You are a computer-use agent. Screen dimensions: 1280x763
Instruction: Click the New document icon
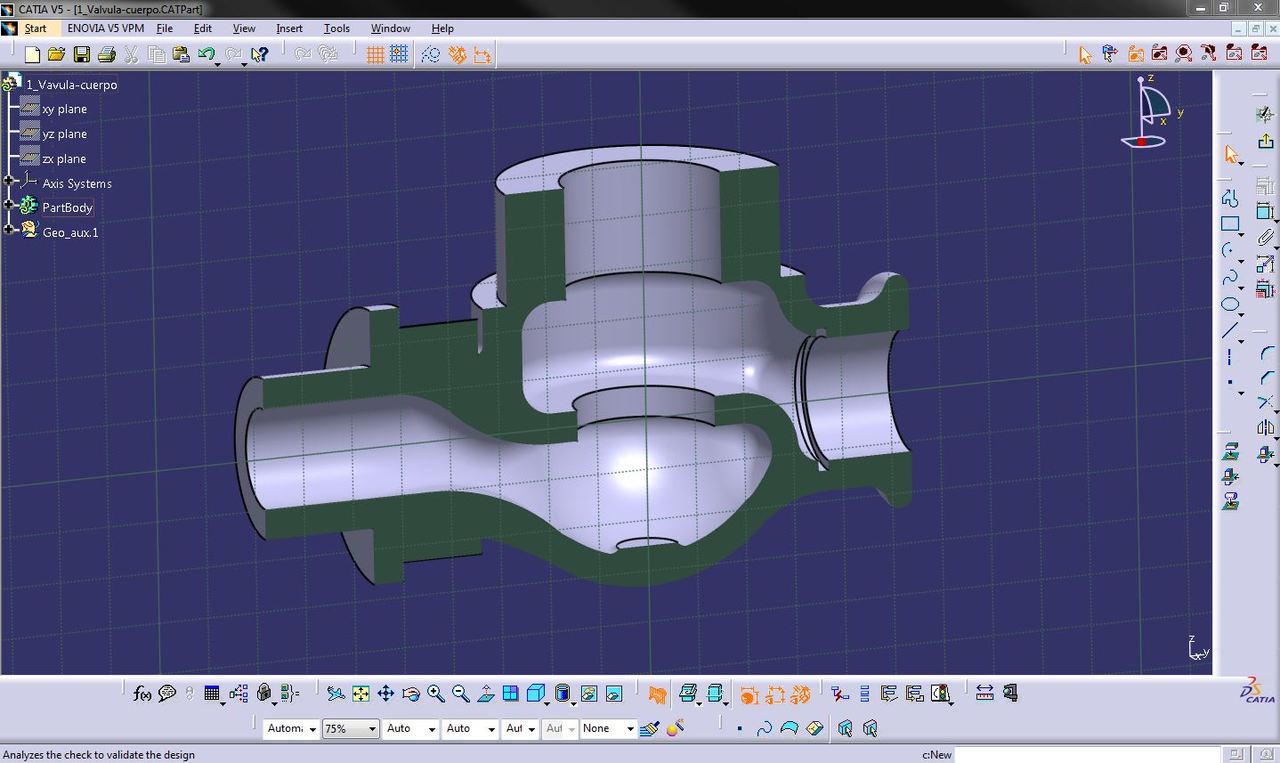coord(33,54)
